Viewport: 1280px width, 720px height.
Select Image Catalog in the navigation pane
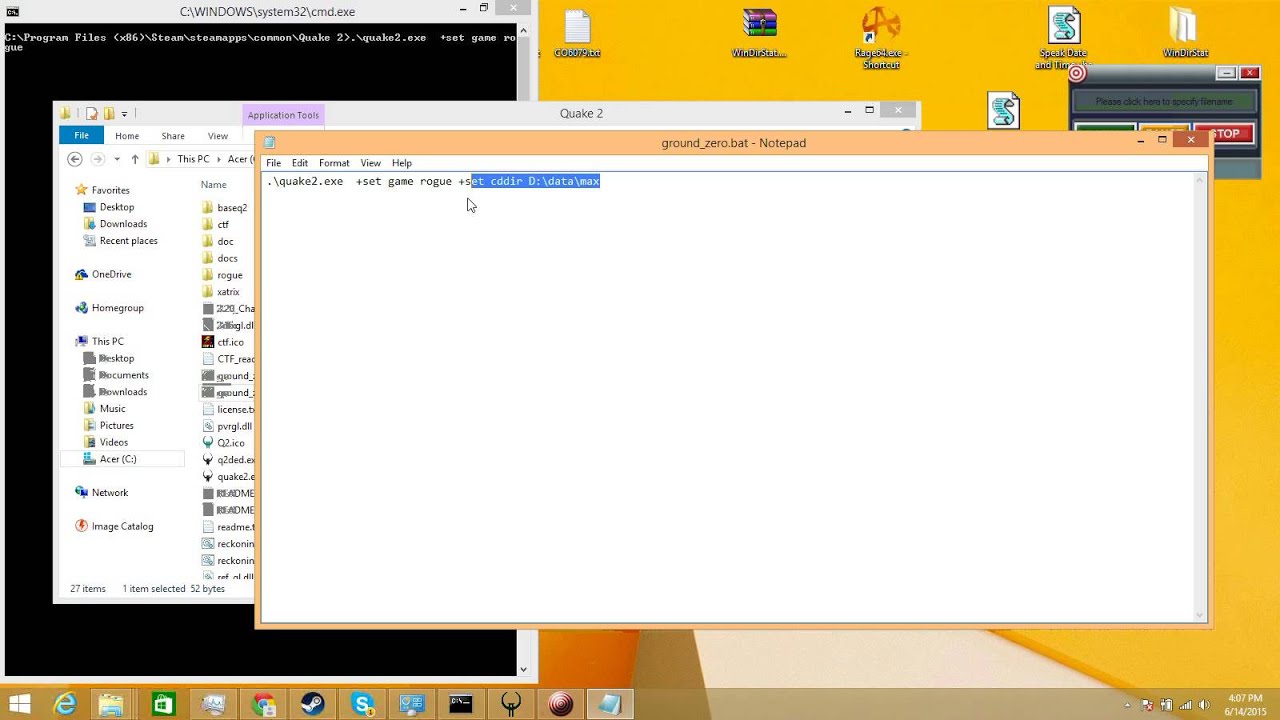pos(122,526)
